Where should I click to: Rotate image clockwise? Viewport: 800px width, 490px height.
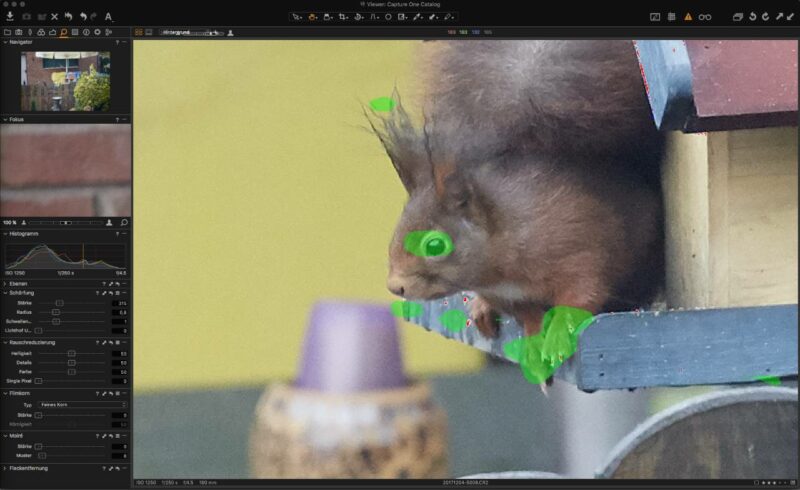(765, 17)
